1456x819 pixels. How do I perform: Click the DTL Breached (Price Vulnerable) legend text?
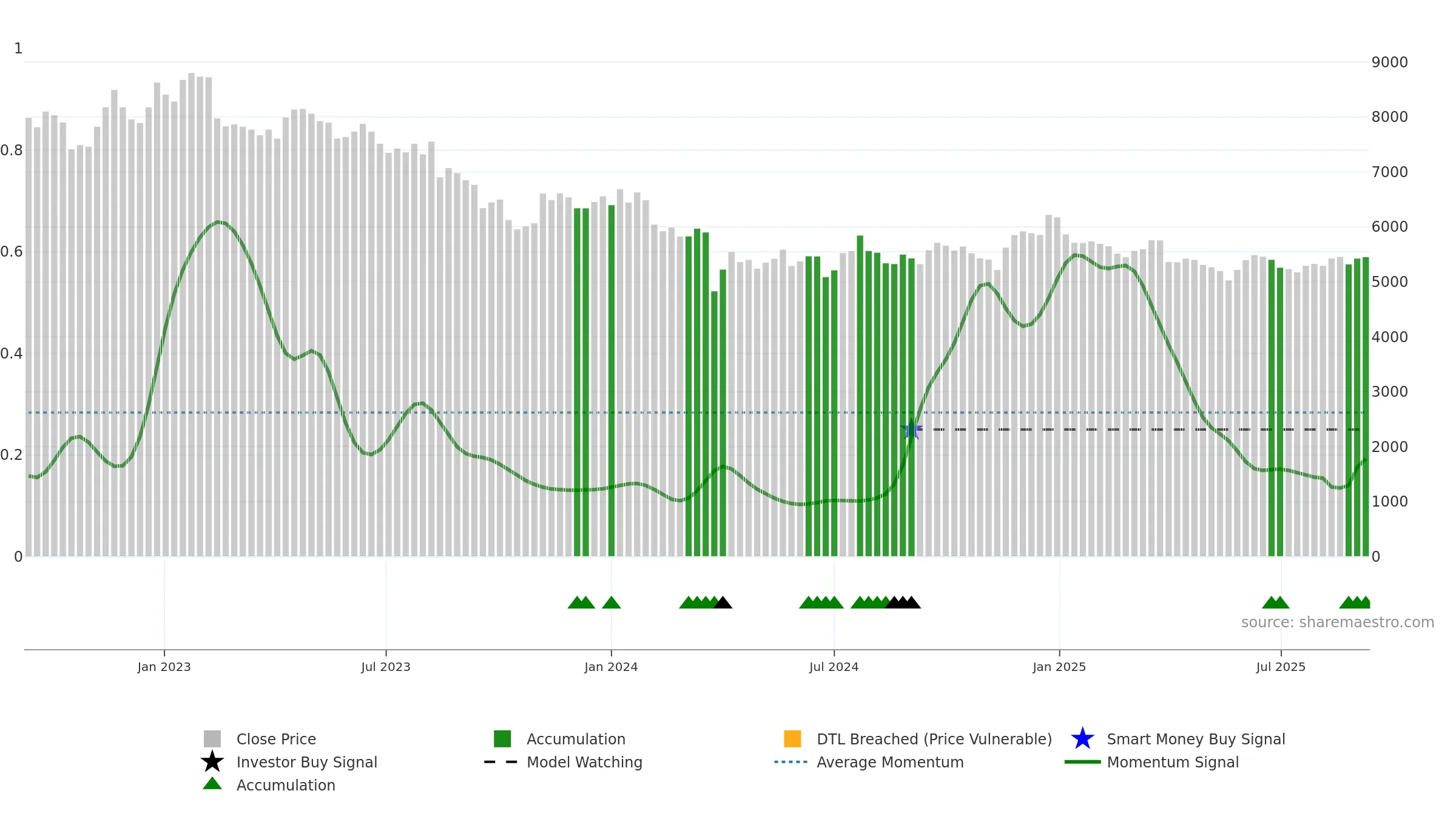934,739
